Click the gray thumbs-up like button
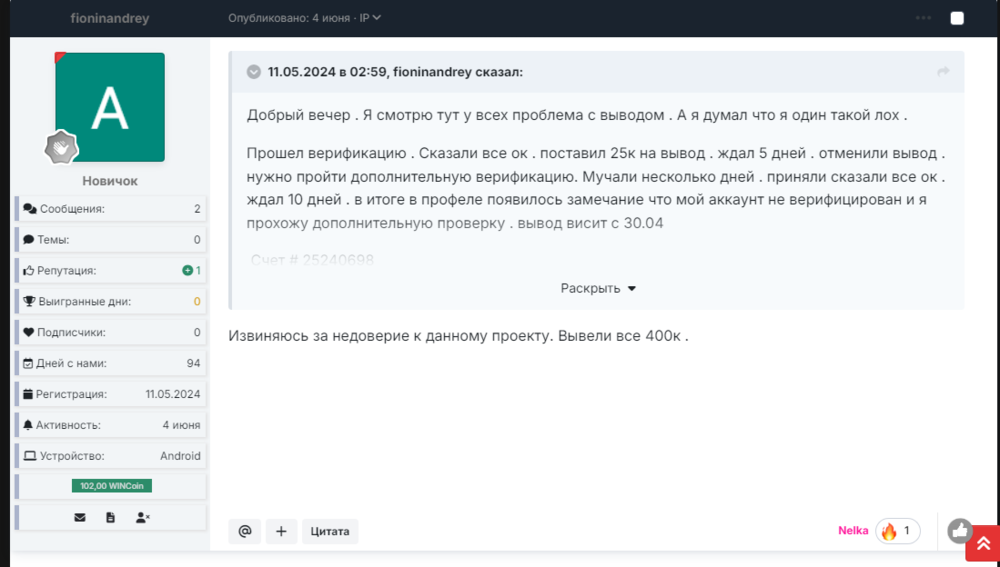Viewport: 1000px width, 567px height. coord(960,530)
